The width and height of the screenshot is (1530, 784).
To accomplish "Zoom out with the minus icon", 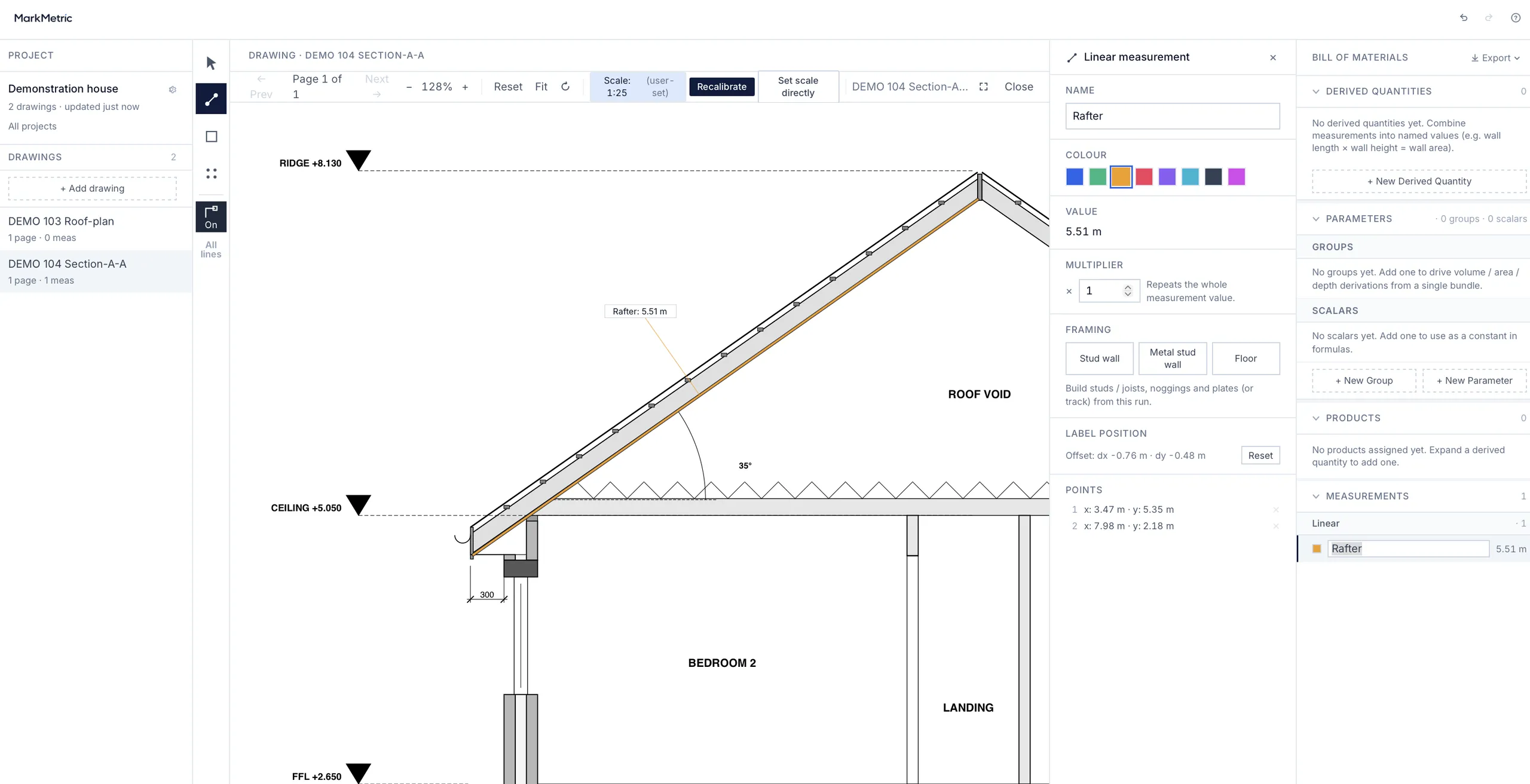I will point(409,87).
